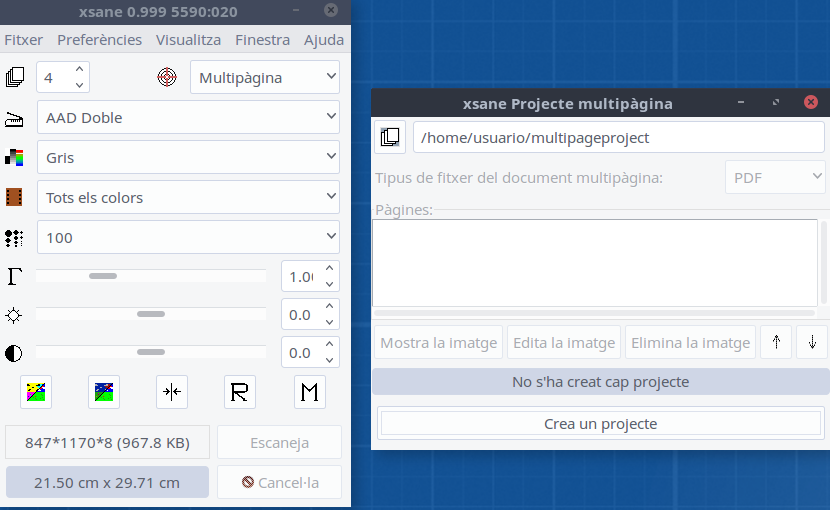This screenshot has height=510, width=830.
Task: Click the M store enhancement button
Action: coord(310,392)
